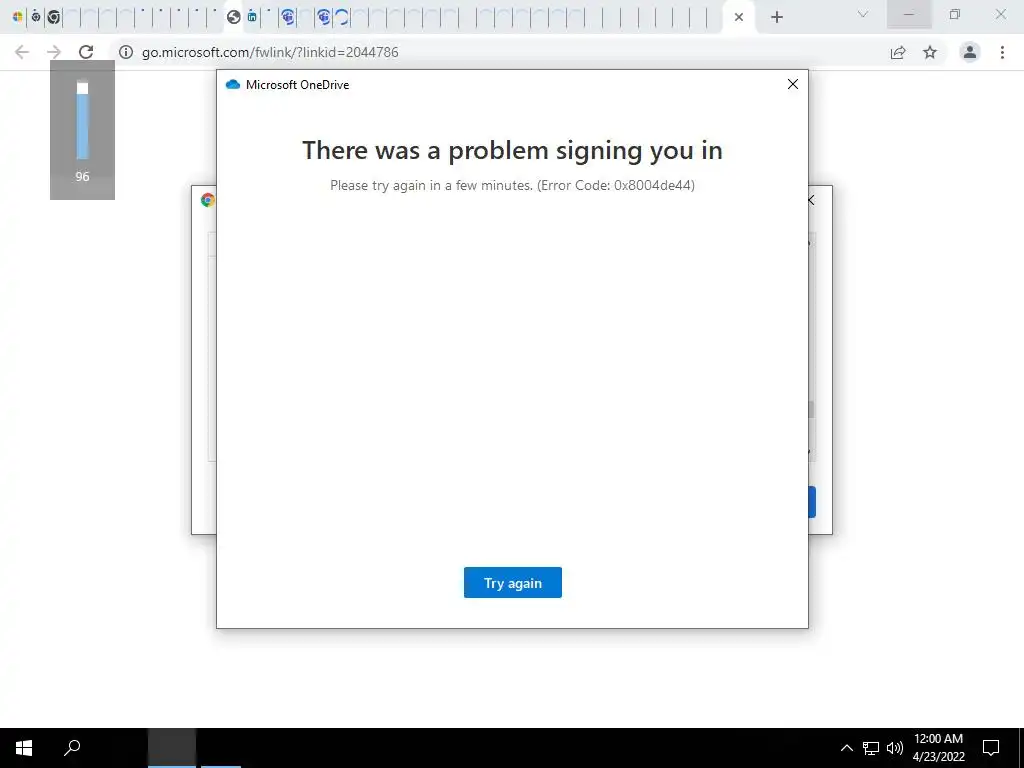Open Chrome three-dot menu

pyautogui.click(x=1002, y=52)
